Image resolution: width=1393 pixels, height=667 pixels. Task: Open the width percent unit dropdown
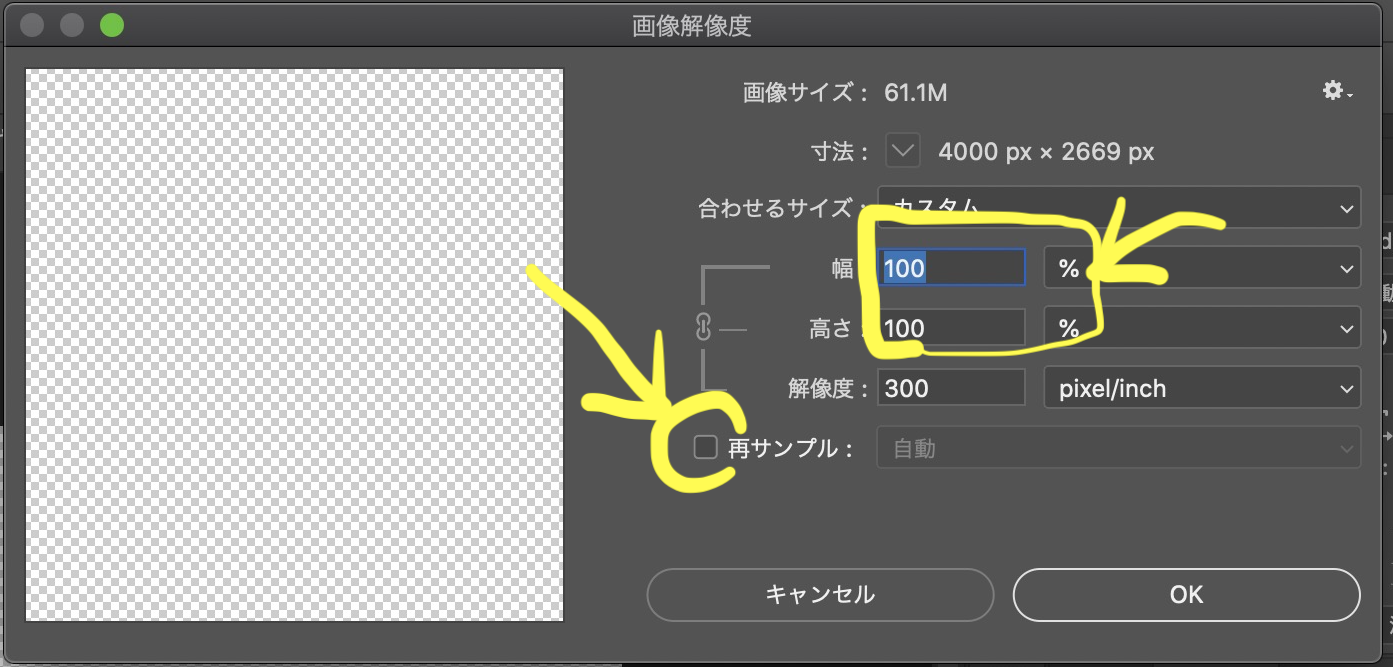point(1200,267)
